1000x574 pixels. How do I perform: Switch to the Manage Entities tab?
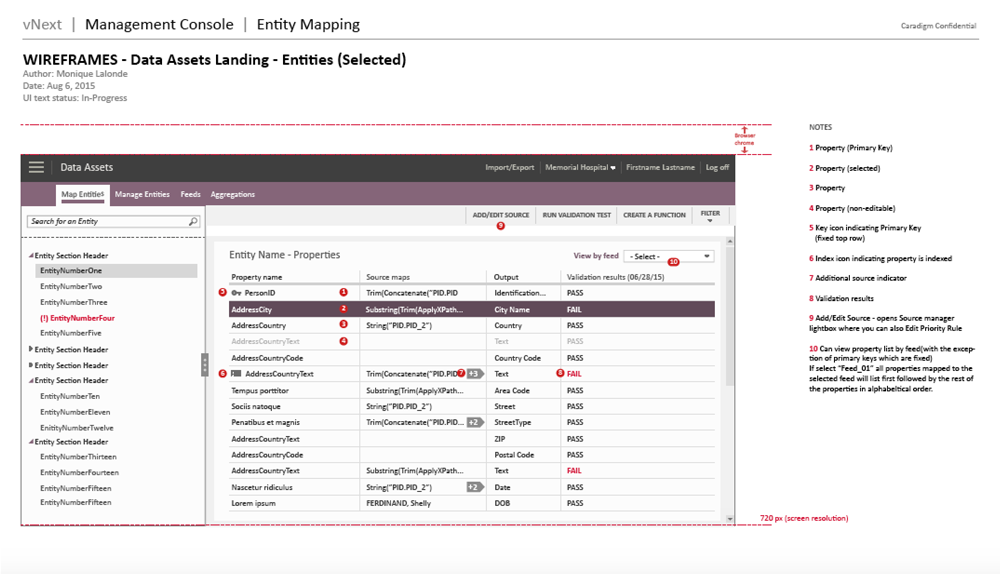142,194
